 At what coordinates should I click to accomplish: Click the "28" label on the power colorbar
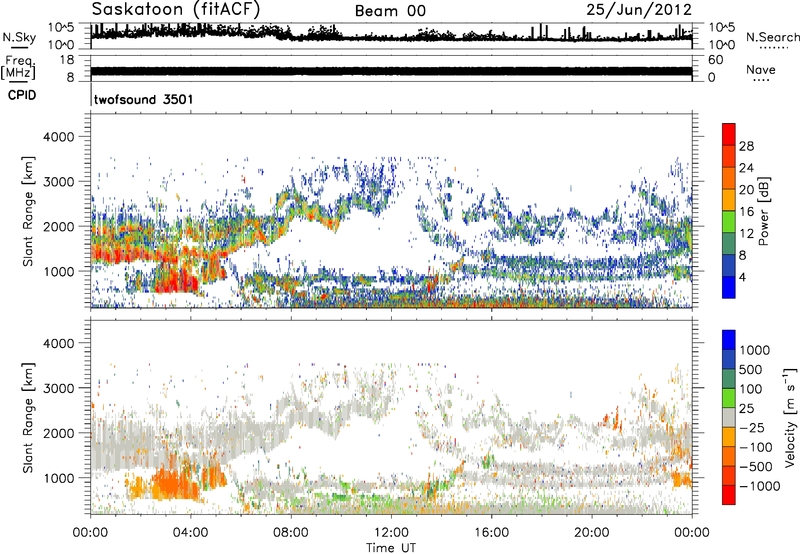pos(746,146)
